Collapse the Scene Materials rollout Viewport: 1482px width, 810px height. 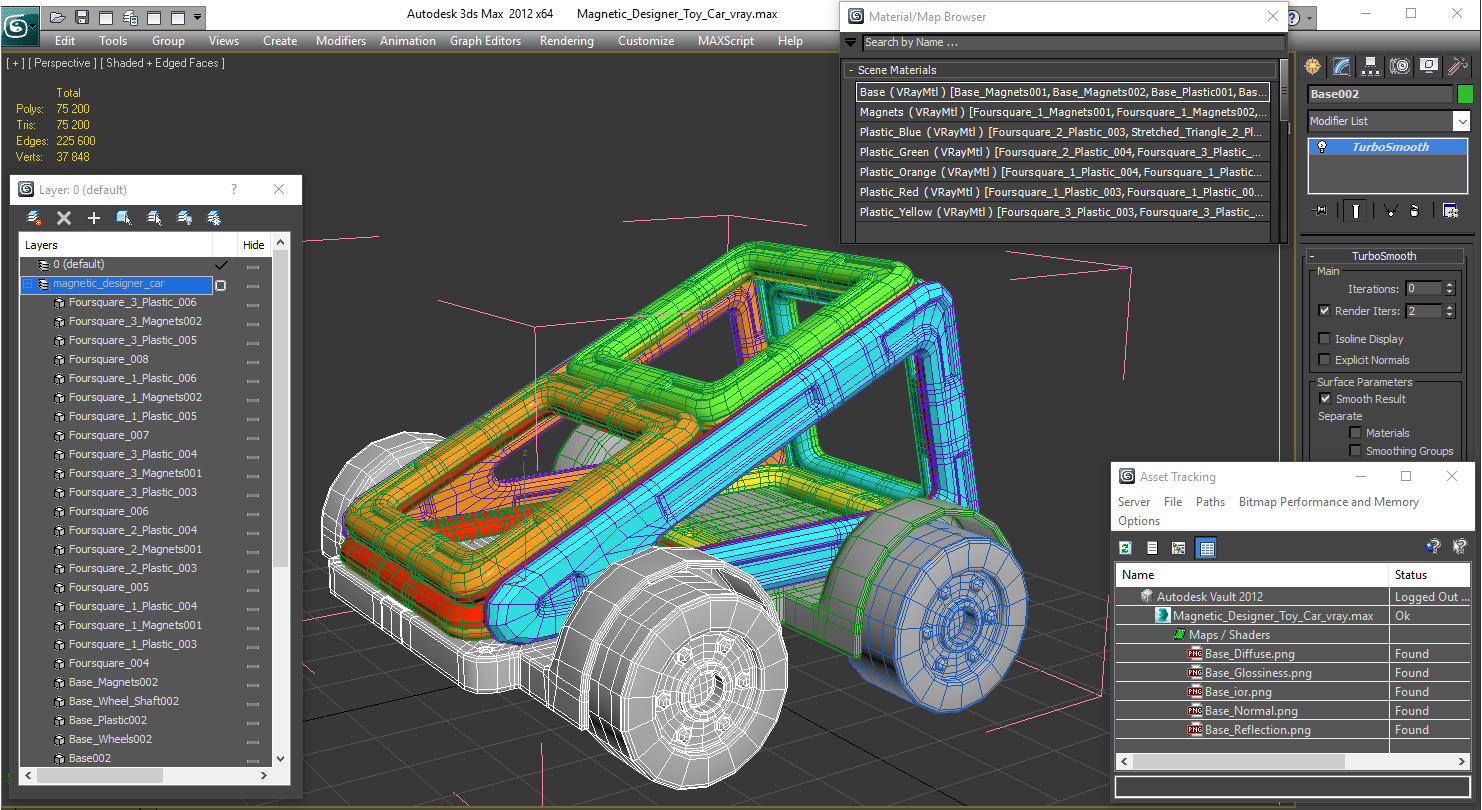tap(851, 70)
